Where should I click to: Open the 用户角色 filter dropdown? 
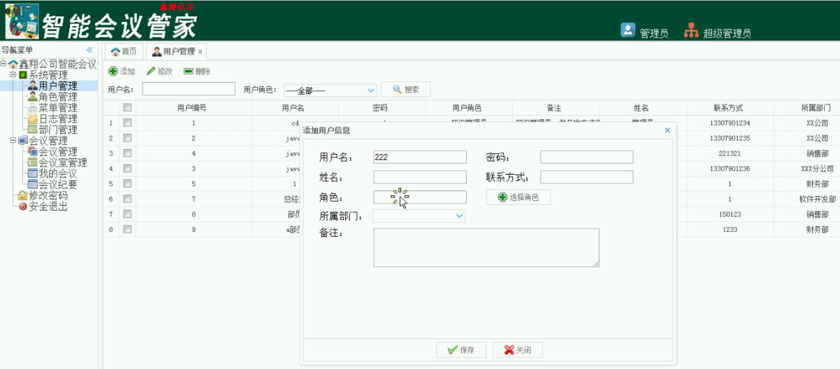tap(371, 91)
